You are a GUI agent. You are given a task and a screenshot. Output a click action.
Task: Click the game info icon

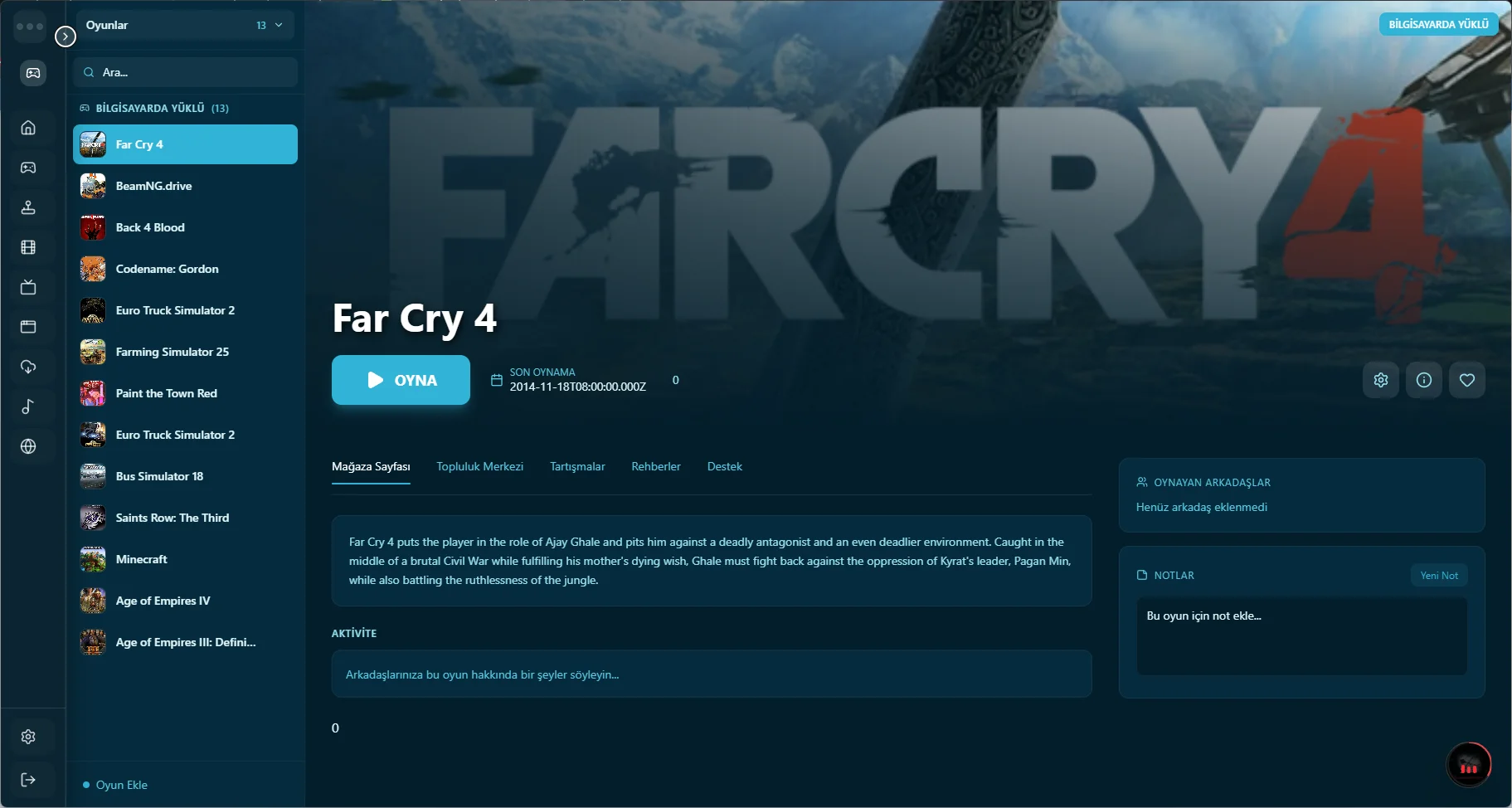point(1424,380)
